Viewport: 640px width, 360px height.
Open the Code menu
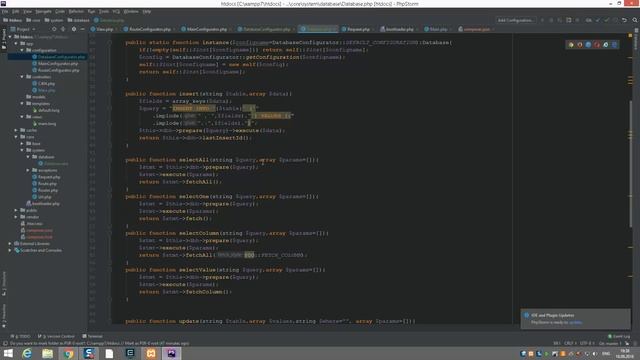60,11
